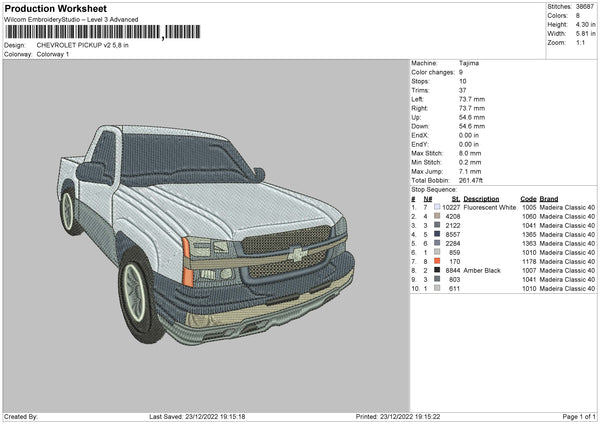This screenshot has height=424, width=600.
Task: Select the Right label
Action: [x=420, y=108]
